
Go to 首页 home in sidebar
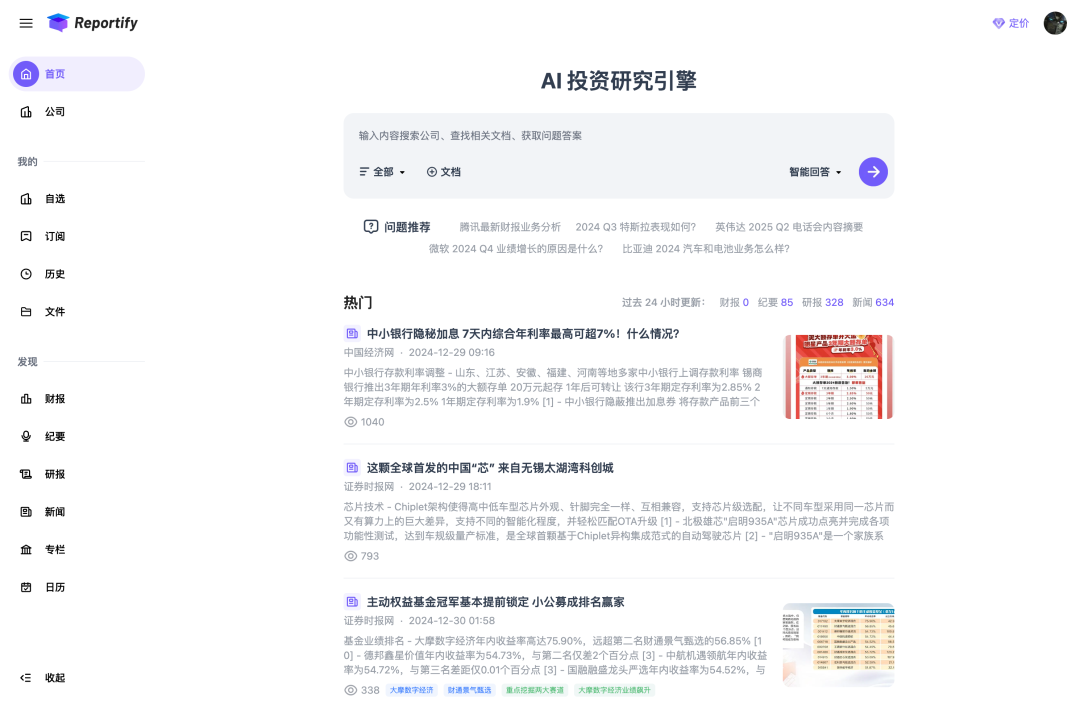click(77, 74)
